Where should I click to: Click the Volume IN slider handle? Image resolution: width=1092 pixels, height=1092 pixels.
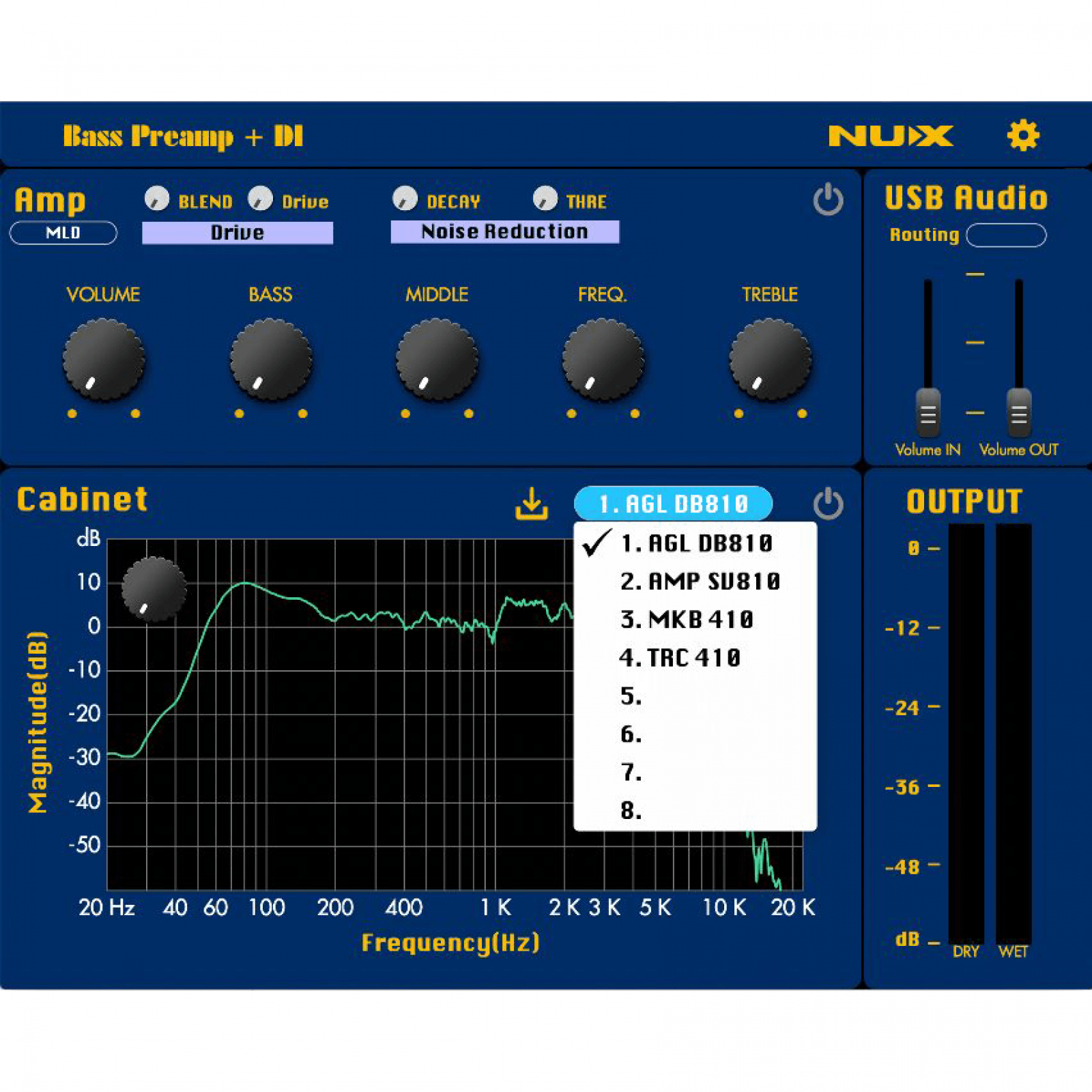point(928,412)
